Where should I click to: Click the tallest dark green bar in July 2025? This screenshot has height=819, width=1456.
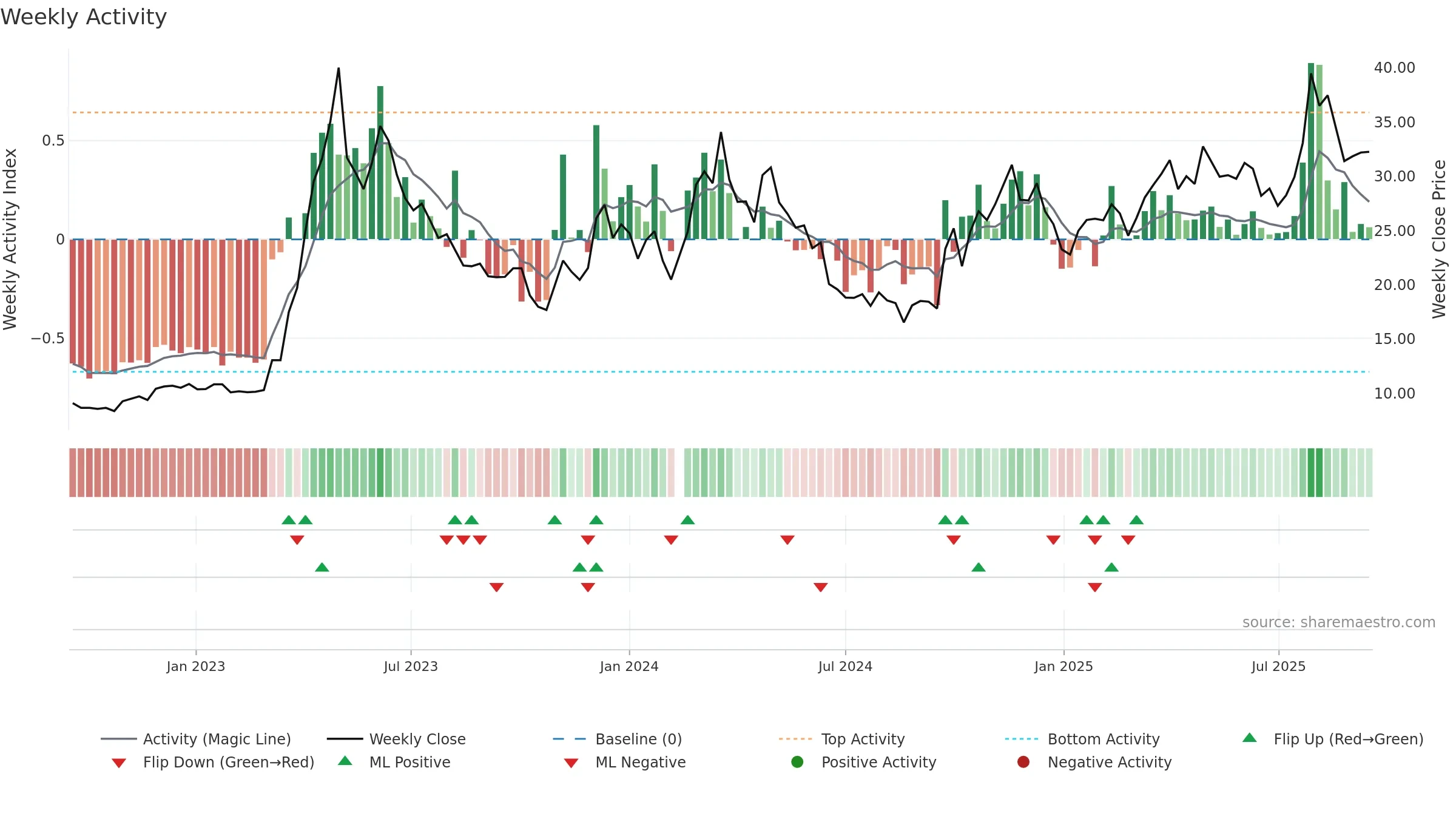pyautogui.click(x=1311, y=151)
